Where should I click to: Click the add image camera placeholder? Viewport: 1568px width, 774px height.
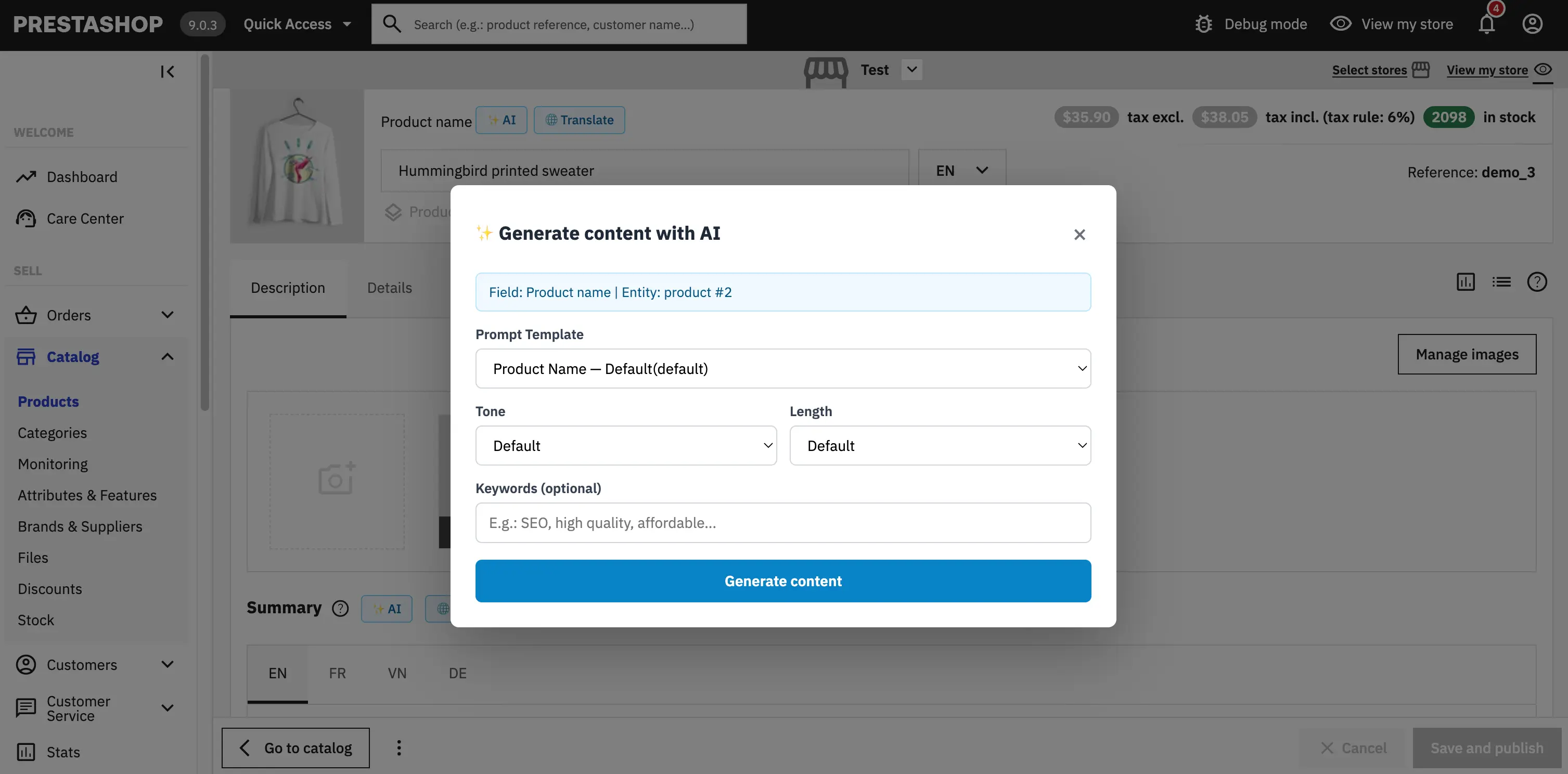pos(337,481)
